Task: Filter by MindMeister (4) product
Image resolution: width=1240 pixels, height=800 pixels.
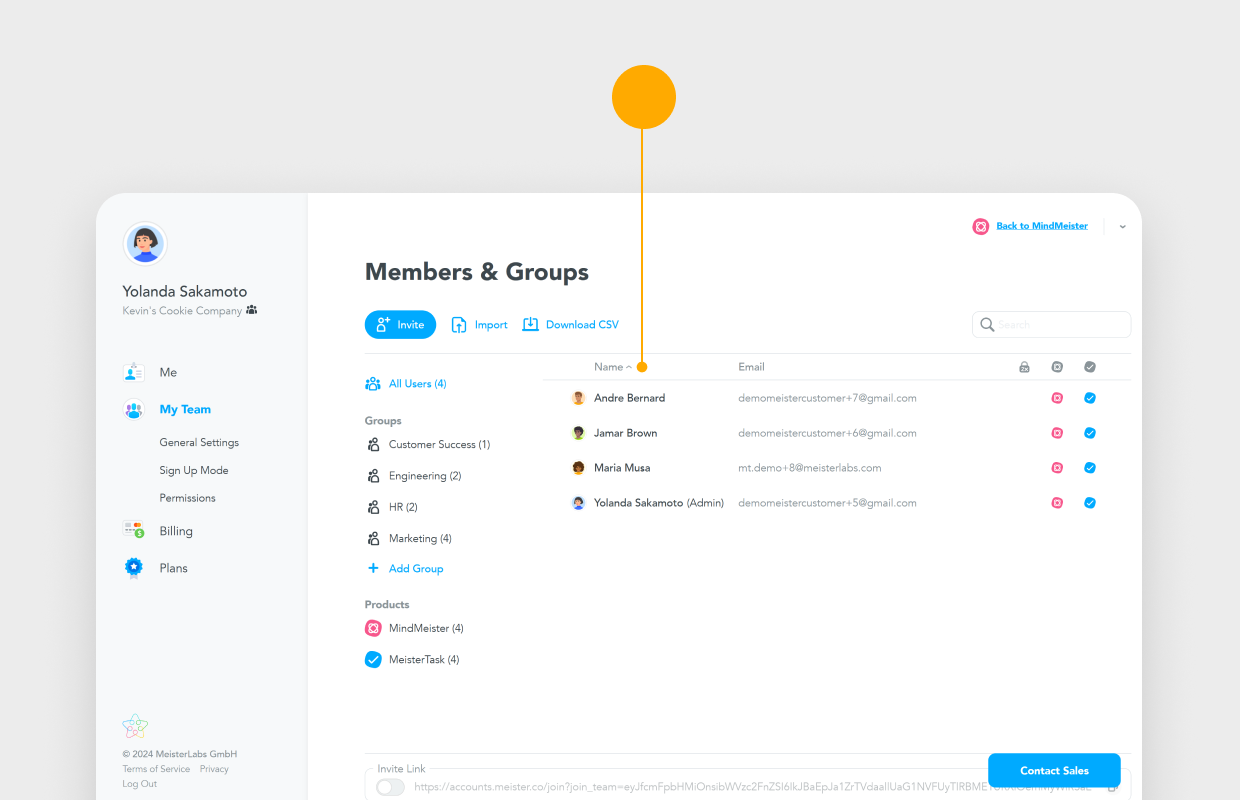Action: [x=426, y=628]
